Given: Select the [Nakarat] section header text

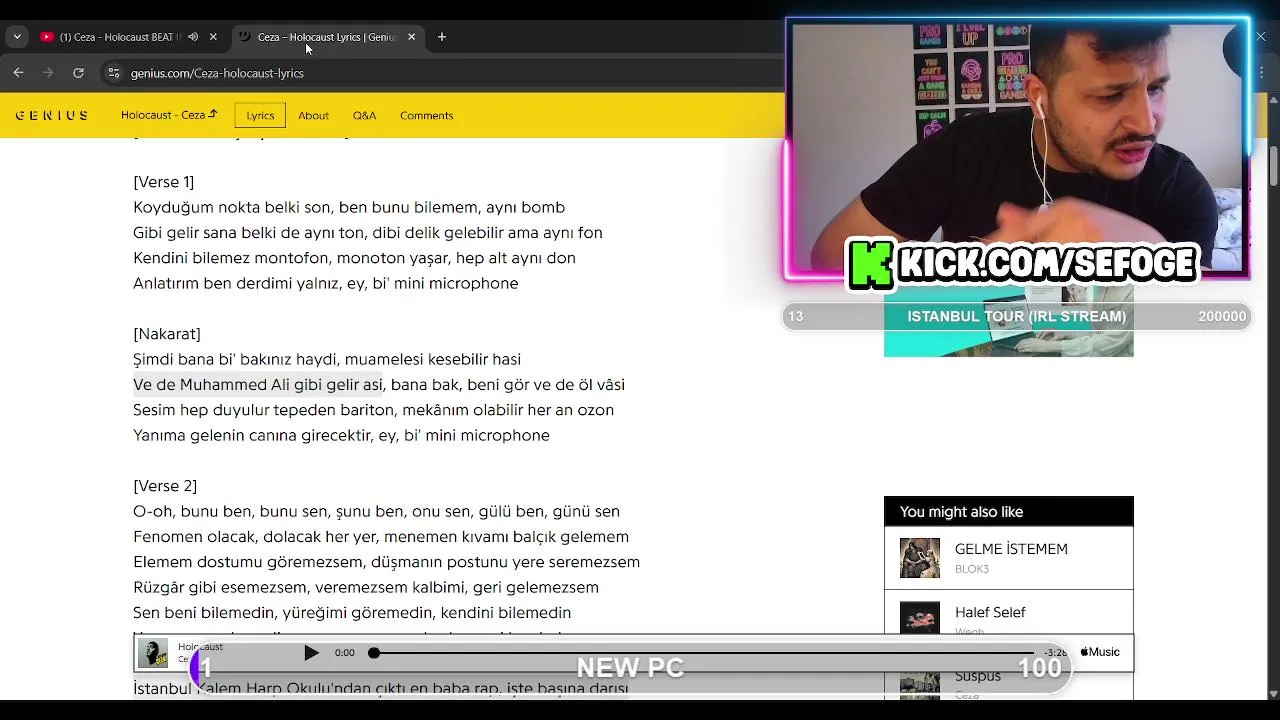Looking at the screenshot, I should [167, 334].
